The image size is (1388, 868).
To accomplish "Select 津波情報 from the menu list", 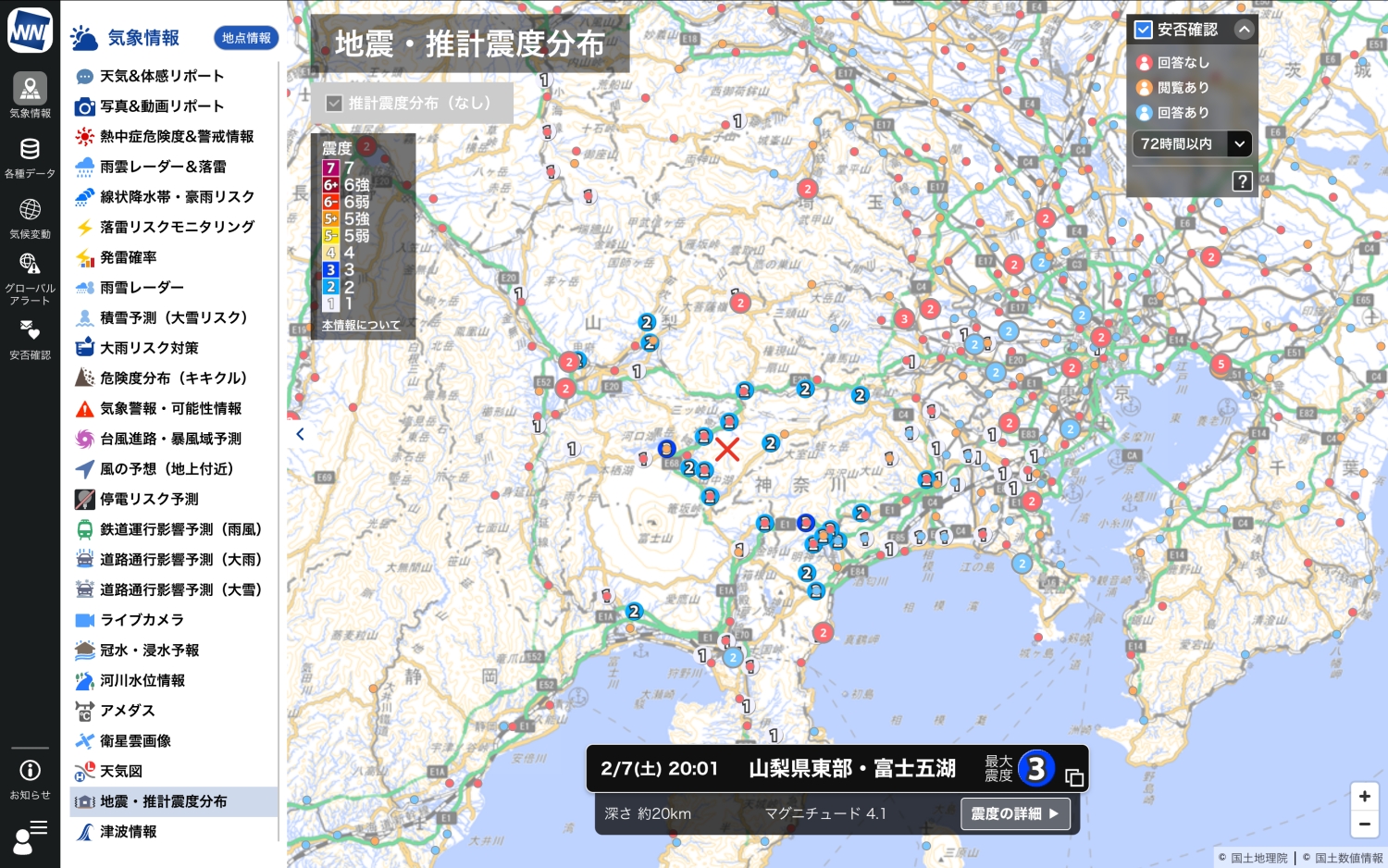I will pos(129,832).
